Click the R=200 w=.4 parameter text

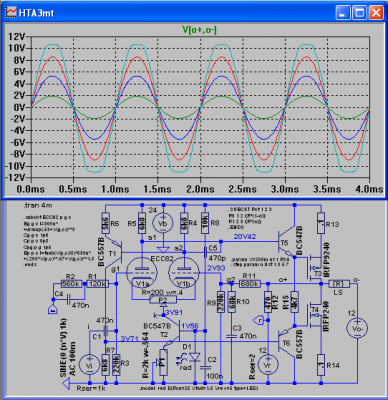click(x=163, y=292)
